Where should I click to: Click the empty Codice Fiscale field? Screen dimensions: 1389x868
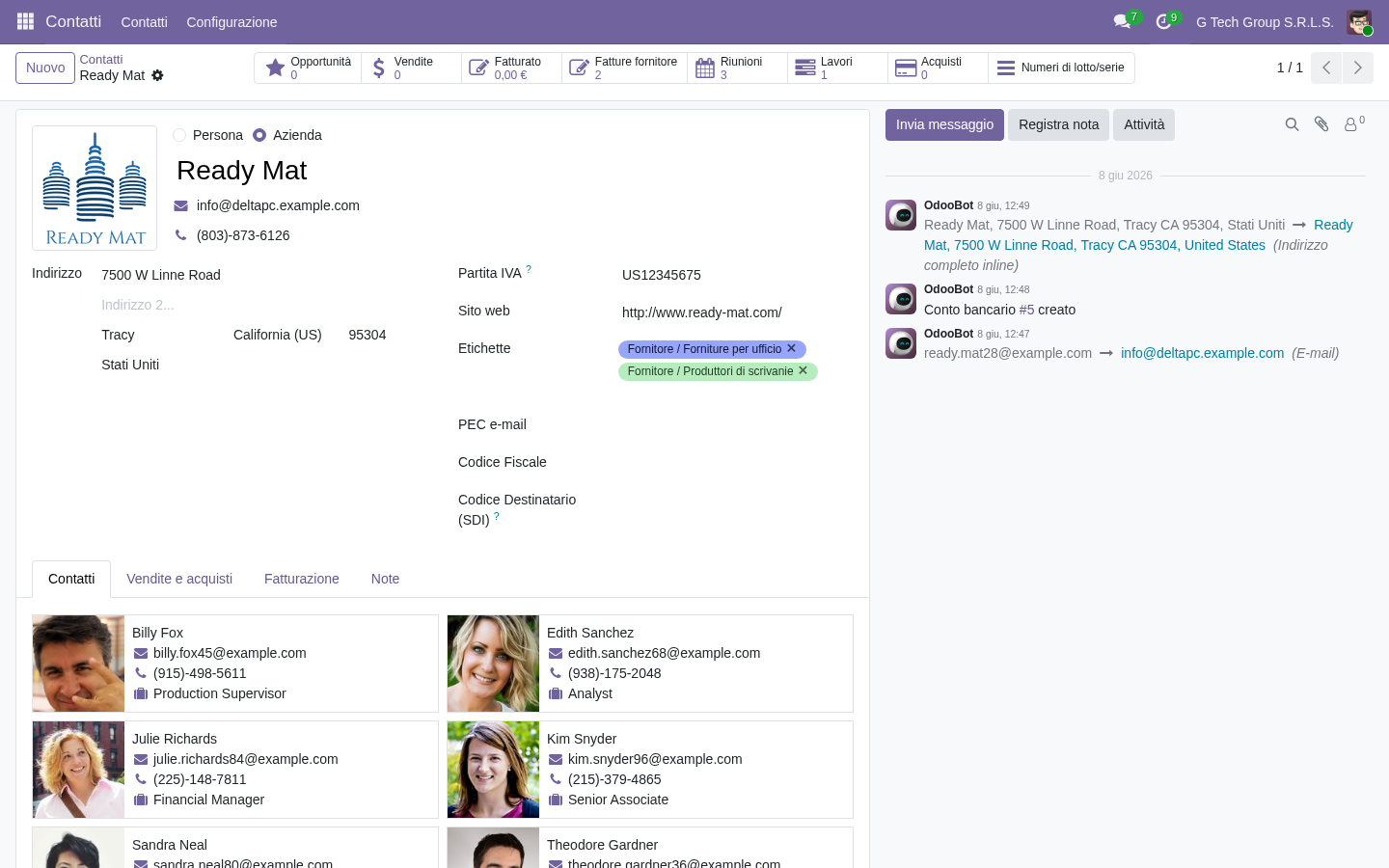[737, 463]
